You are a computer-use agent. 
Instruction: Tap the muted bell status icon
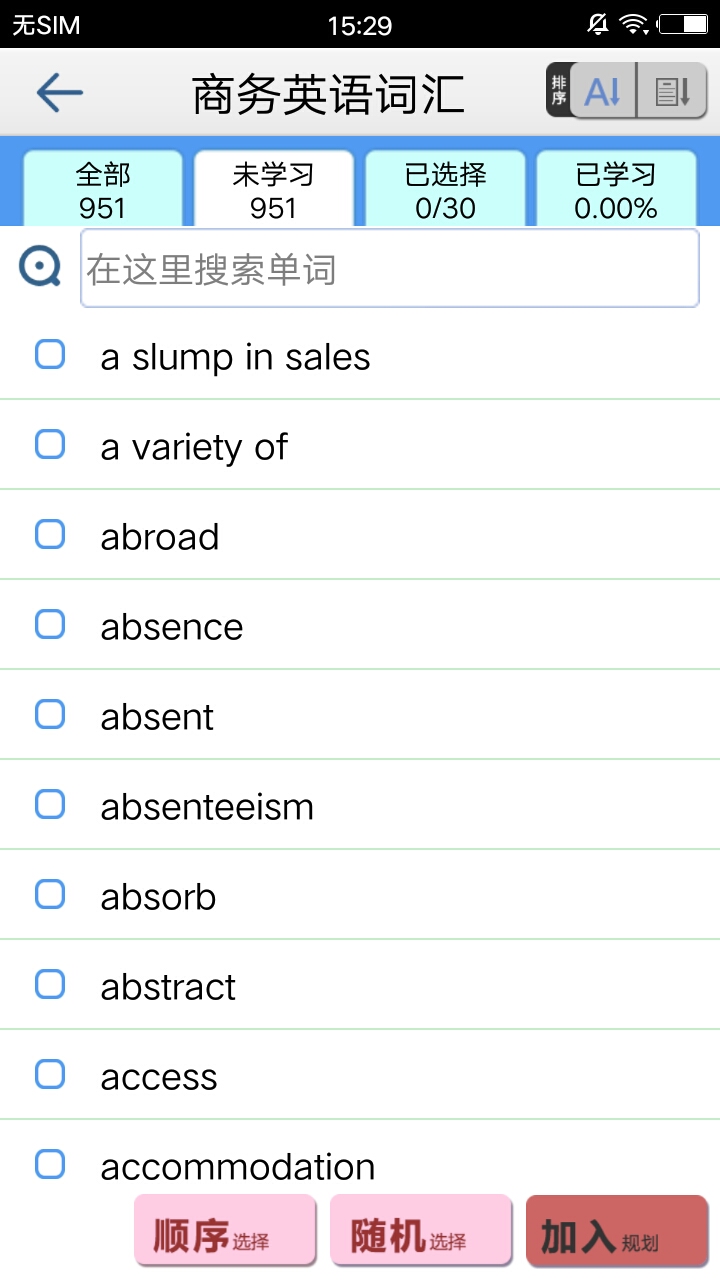point(598,24)
